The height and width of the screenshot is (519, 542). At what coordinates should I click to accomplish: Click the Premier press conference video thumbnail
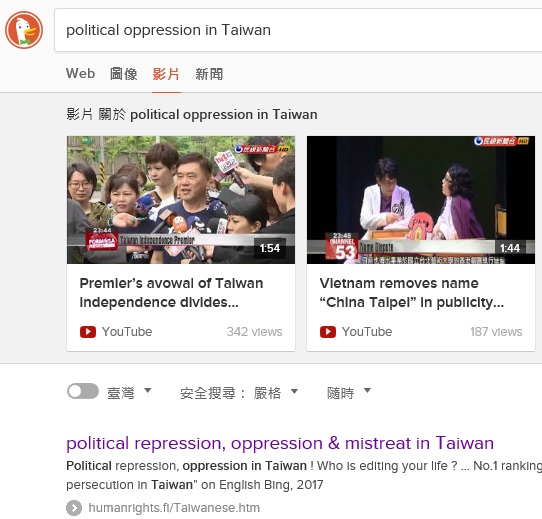[181, 200]
